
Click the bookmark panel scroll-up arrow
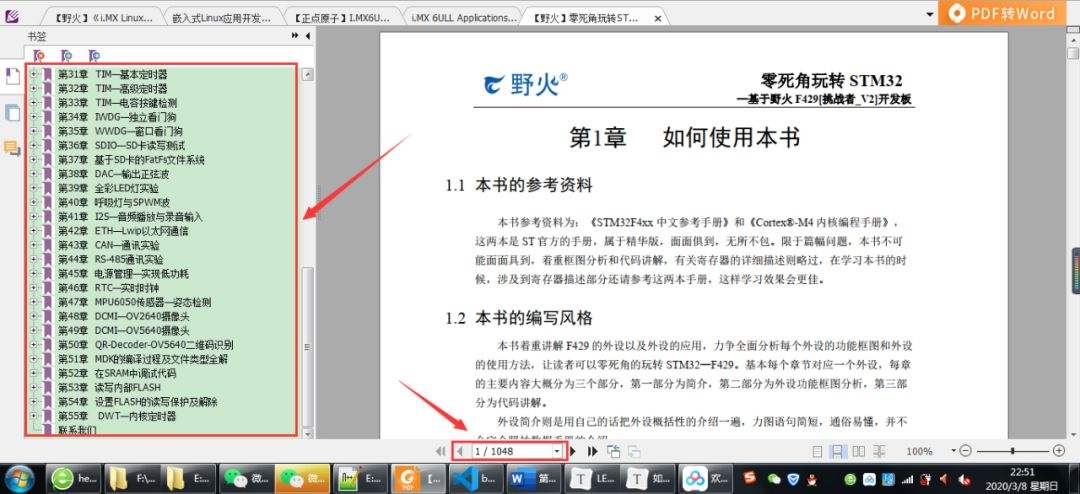[x=307, y=74]
